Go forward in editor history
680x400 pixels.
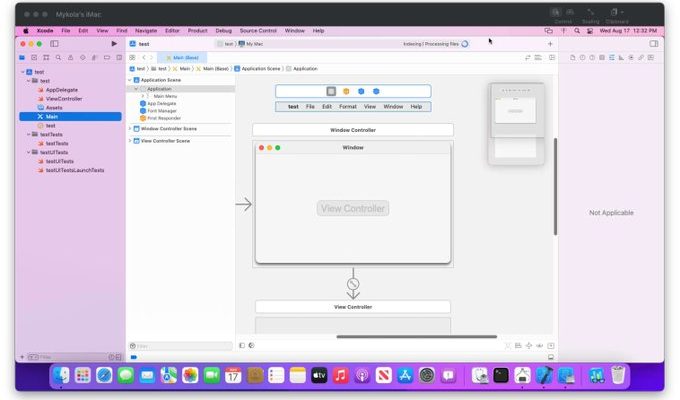click(151, 58)
